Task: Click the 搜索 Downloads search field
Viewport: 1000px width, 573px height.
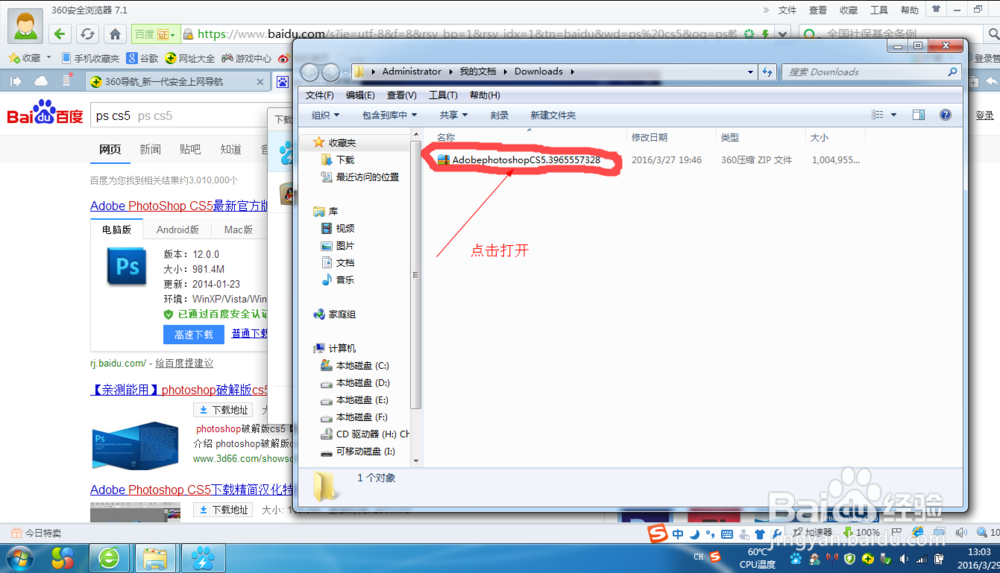Action: [871, 72]
